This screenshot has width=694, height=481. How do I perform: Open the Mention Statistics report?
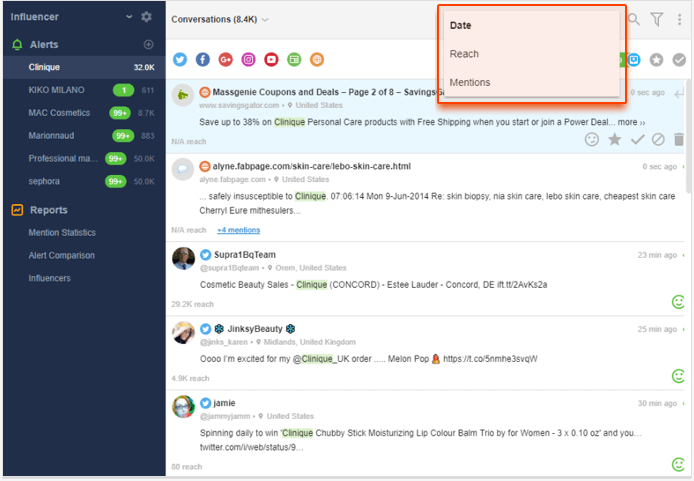[62, 233]
